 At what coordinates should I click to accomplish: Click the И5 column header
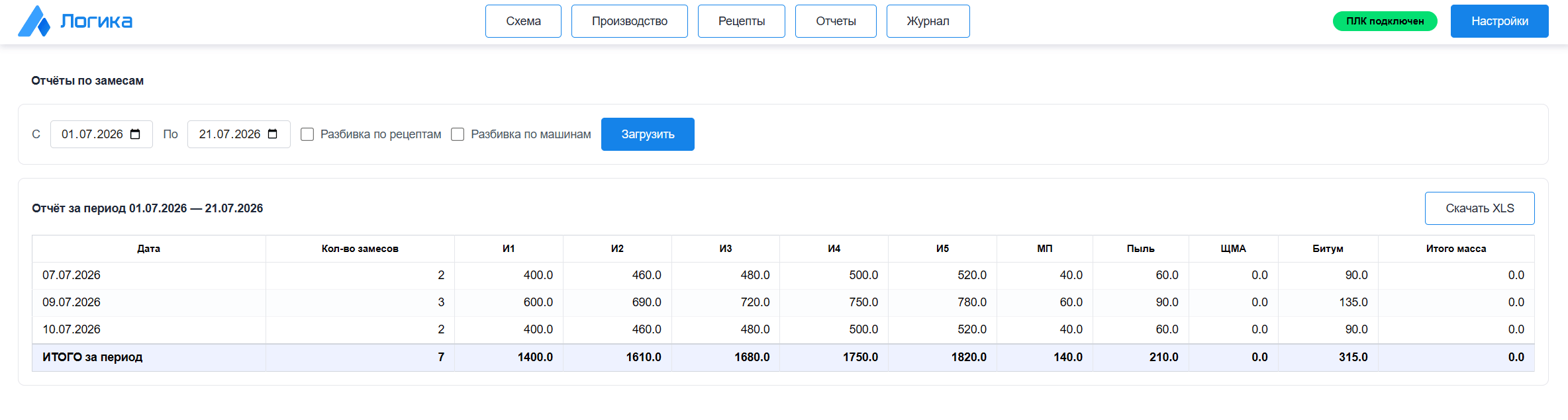[943, 249]
